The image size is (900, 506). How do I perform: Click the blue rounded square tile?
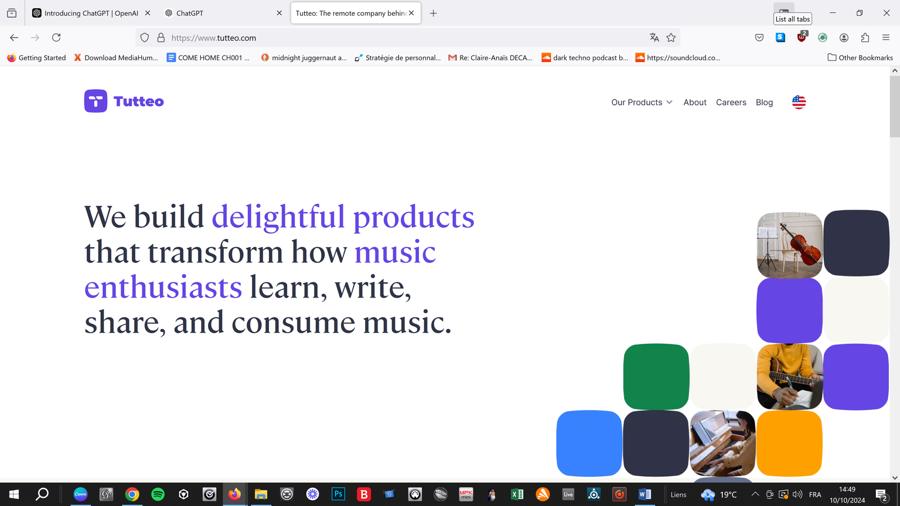(x=589, y=443)
